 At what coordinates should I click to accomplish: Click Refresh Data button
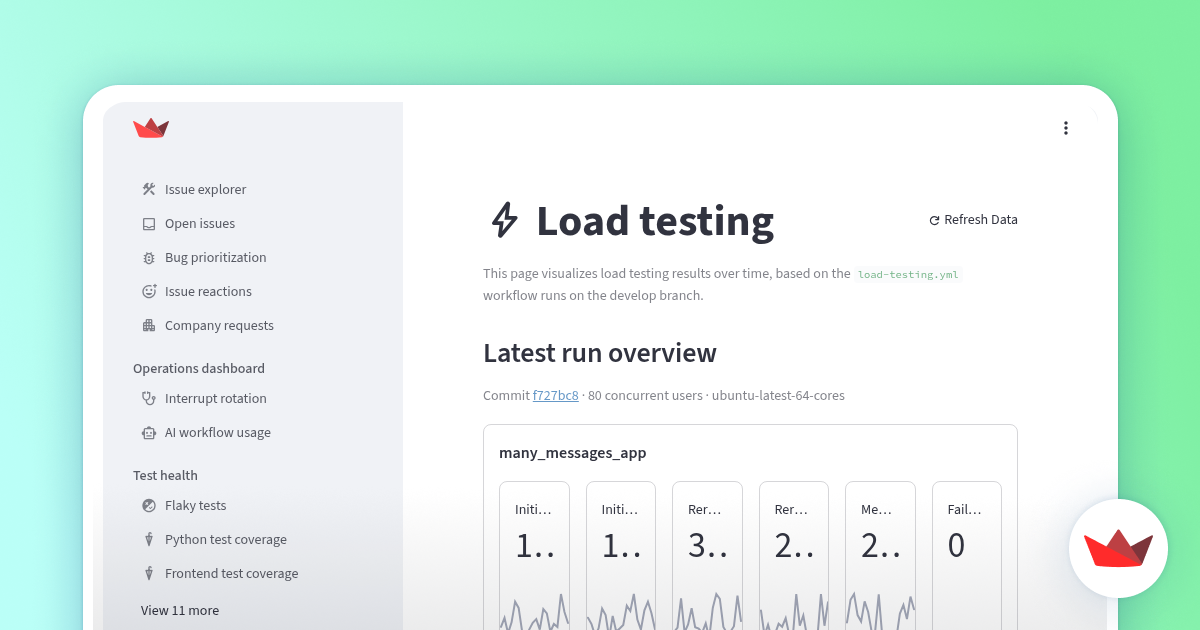pyautogui.click(x=973, y=220)
